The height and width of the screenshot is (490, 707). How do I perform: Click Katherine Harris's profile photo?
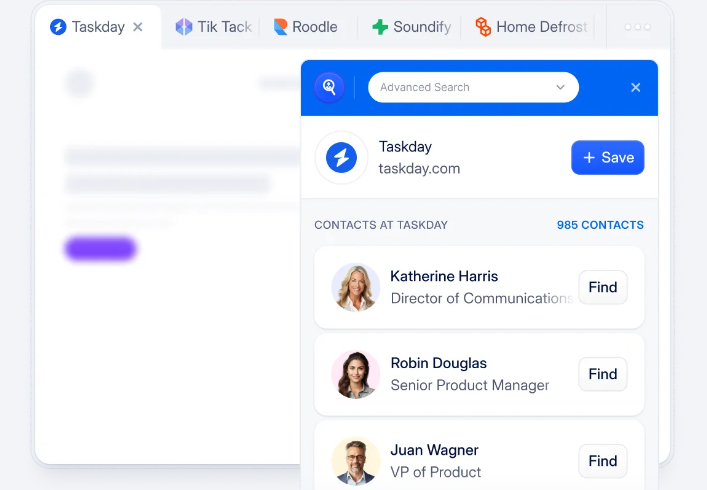click(x=355, y=287)
